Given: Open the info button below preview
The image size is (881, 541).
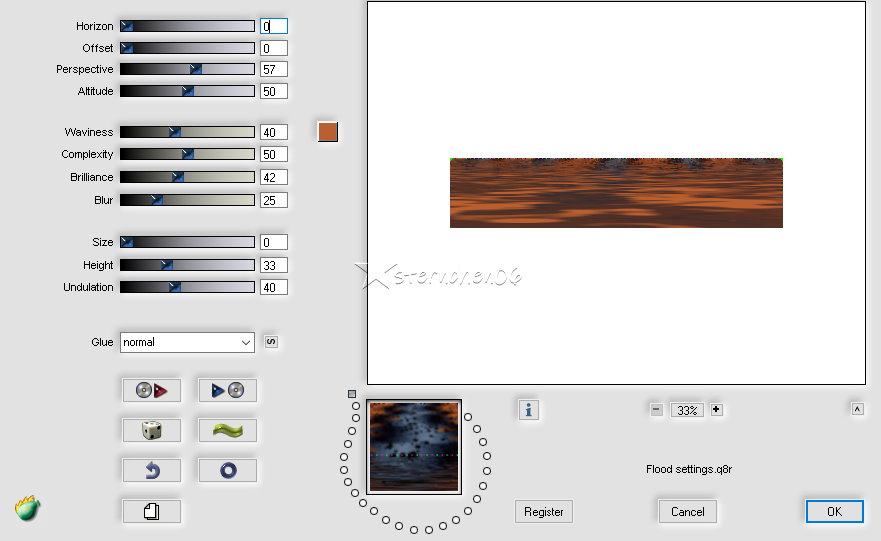Looking at the screenshot, I should (529, 409).
